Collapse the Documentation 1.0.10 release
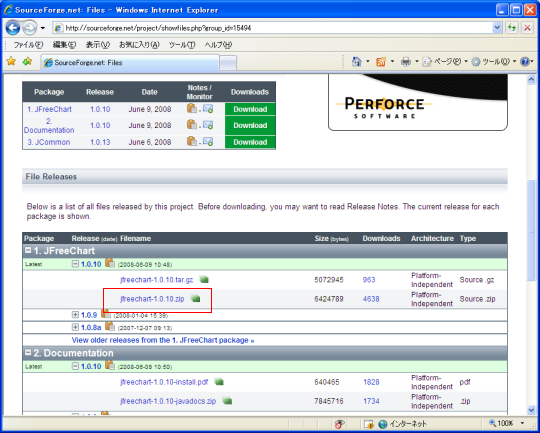540x433 pixels. point(75,366)
